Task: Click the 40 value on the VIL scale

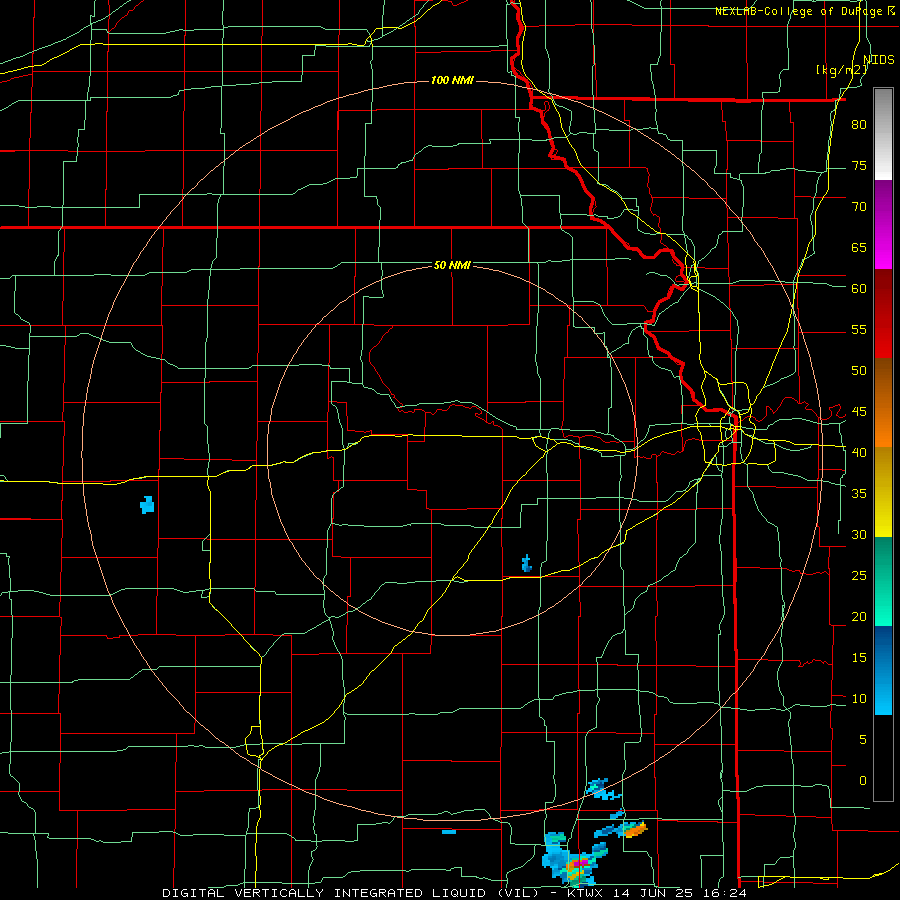Action: pos(859,452)
